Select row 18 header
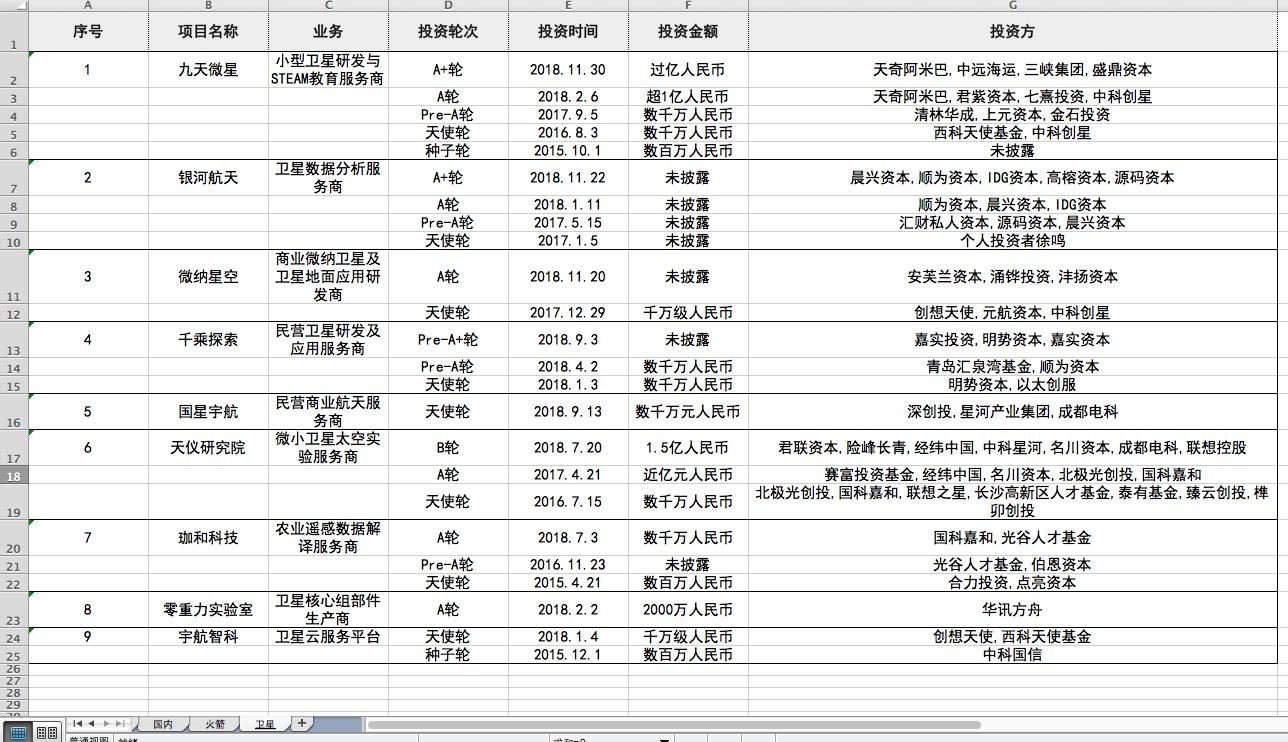1288x742 pixels. pyautogui.click(x=14, y=475)
